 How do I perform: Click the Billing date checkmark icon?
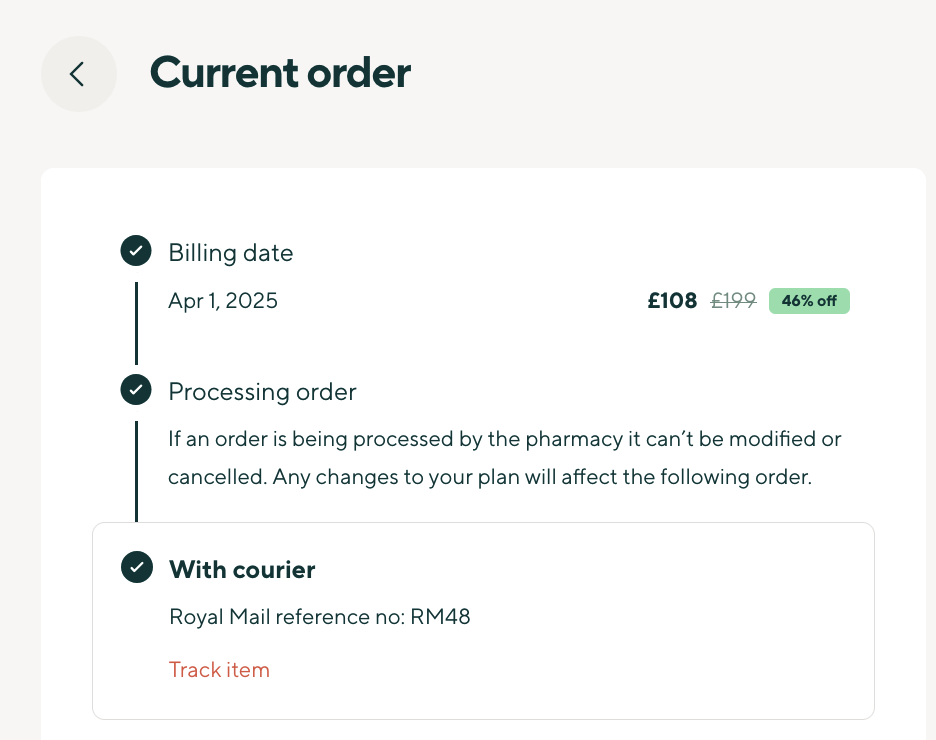pos(136,252)
